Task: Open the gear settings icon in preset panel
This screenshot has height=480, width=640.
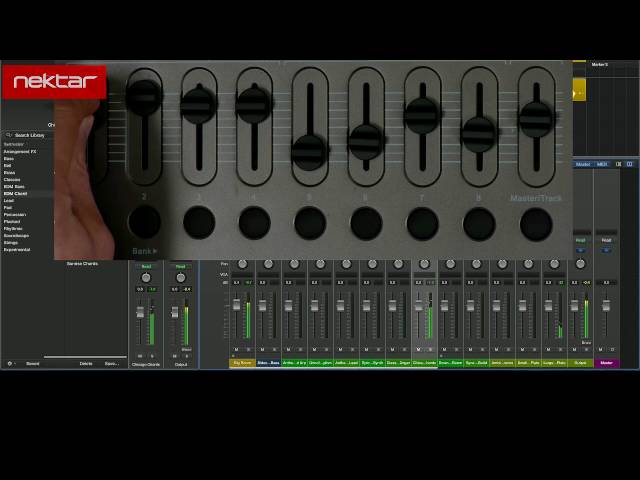Action: tap(10, 363)
